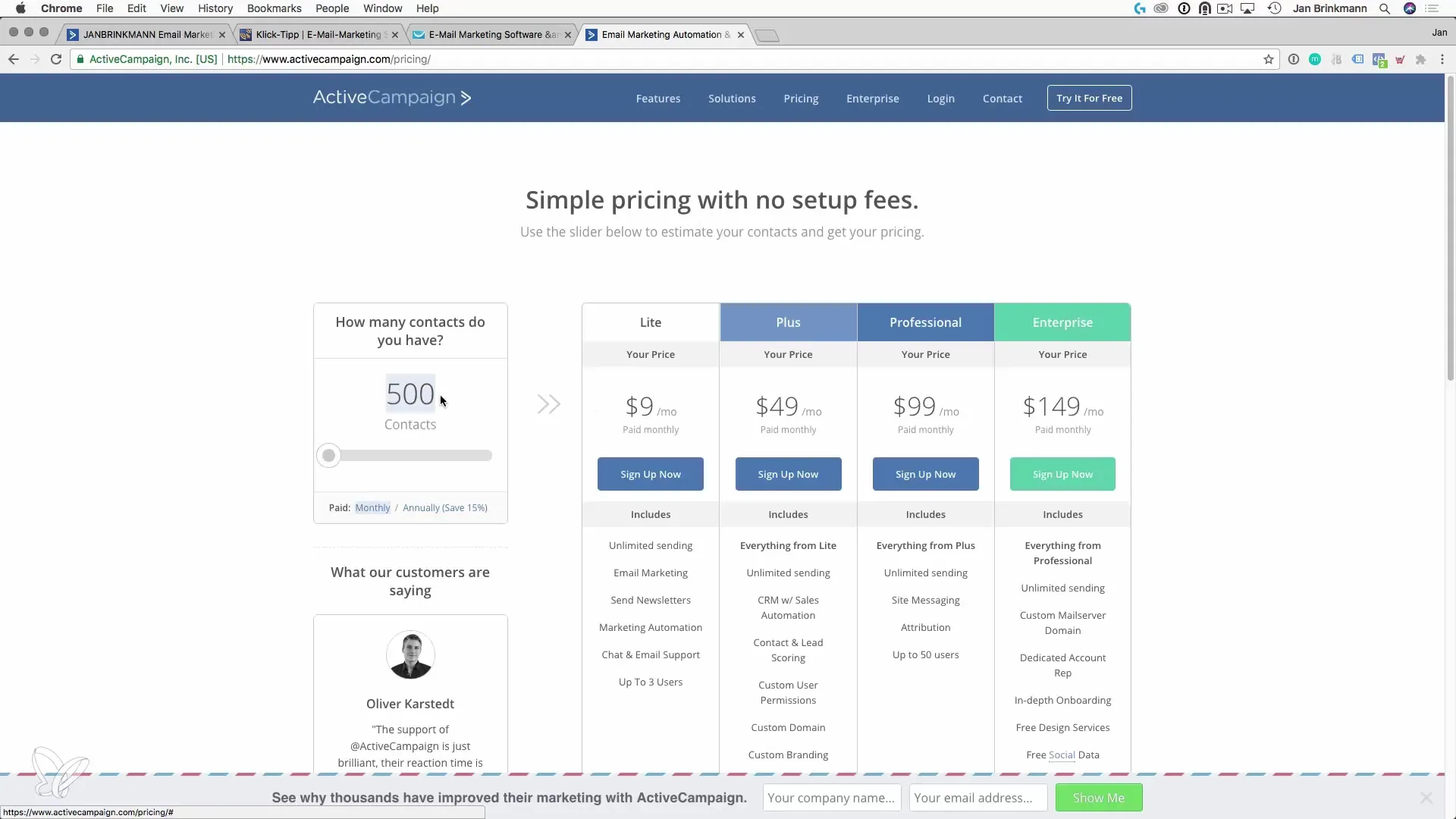This screenshot has width=1456, height=819.
Task: Click the Try It For Free button
Action: click(1089, 98)
